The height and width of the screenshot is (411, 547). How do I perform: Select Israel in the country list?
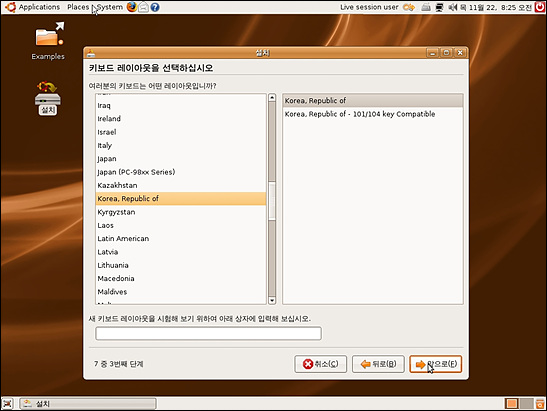pyautogui.click(x=181, y=132)
